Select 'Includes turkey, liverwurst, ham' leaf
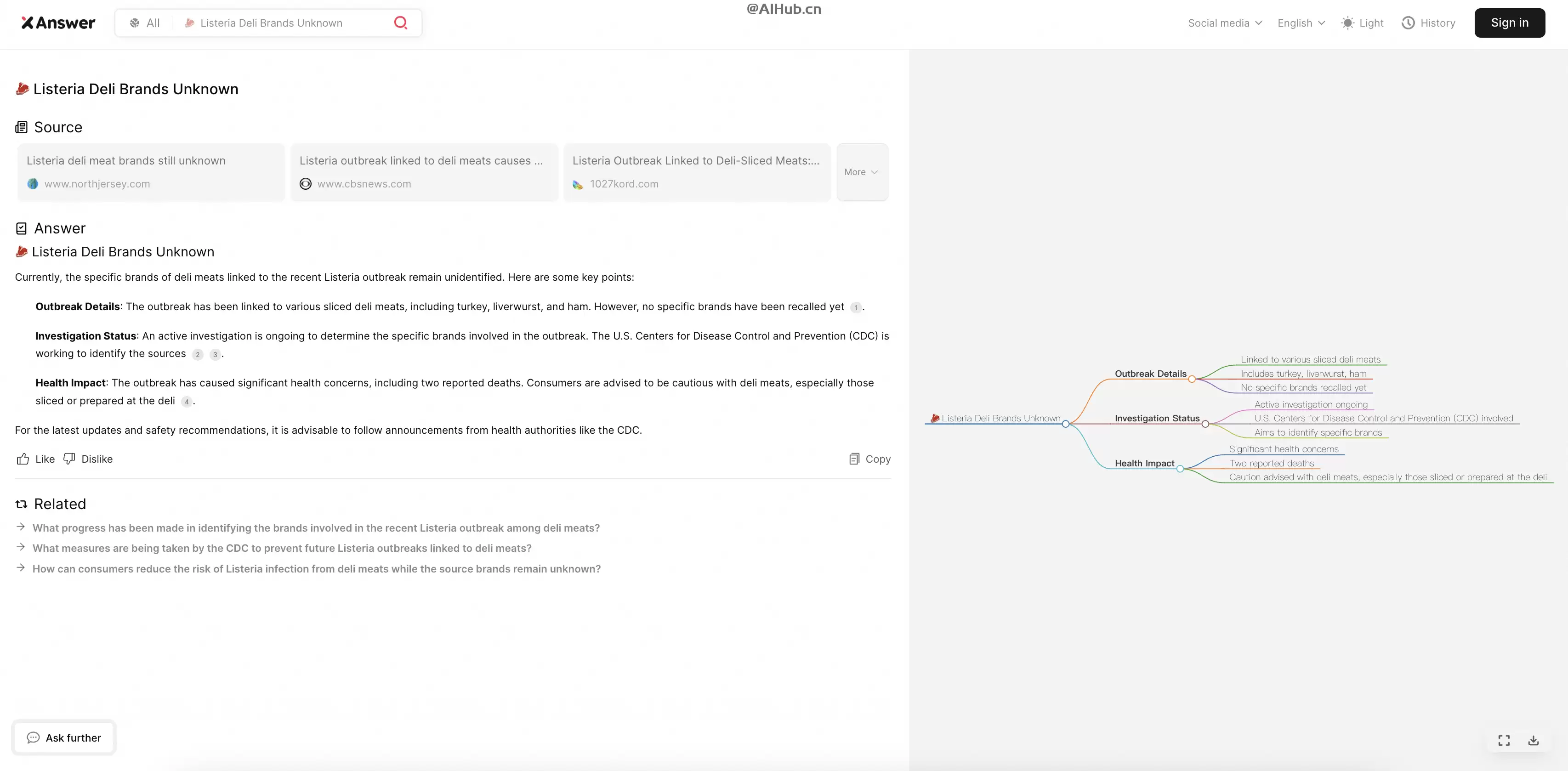 pyautogui.click(x=1303, y=374)
